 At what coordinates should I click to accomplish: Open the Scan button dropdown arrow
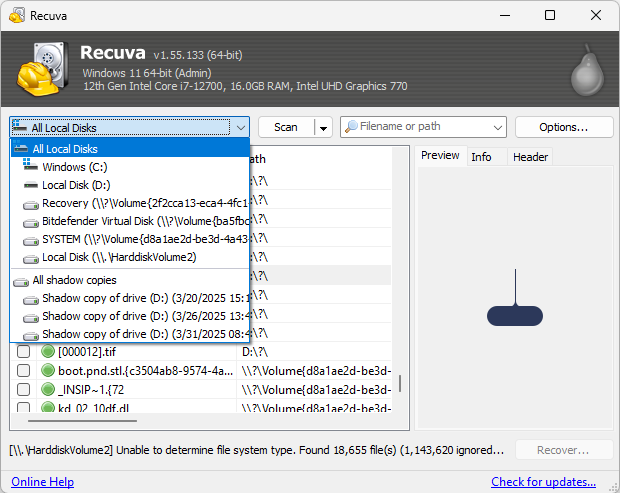[x=323, y=128]
